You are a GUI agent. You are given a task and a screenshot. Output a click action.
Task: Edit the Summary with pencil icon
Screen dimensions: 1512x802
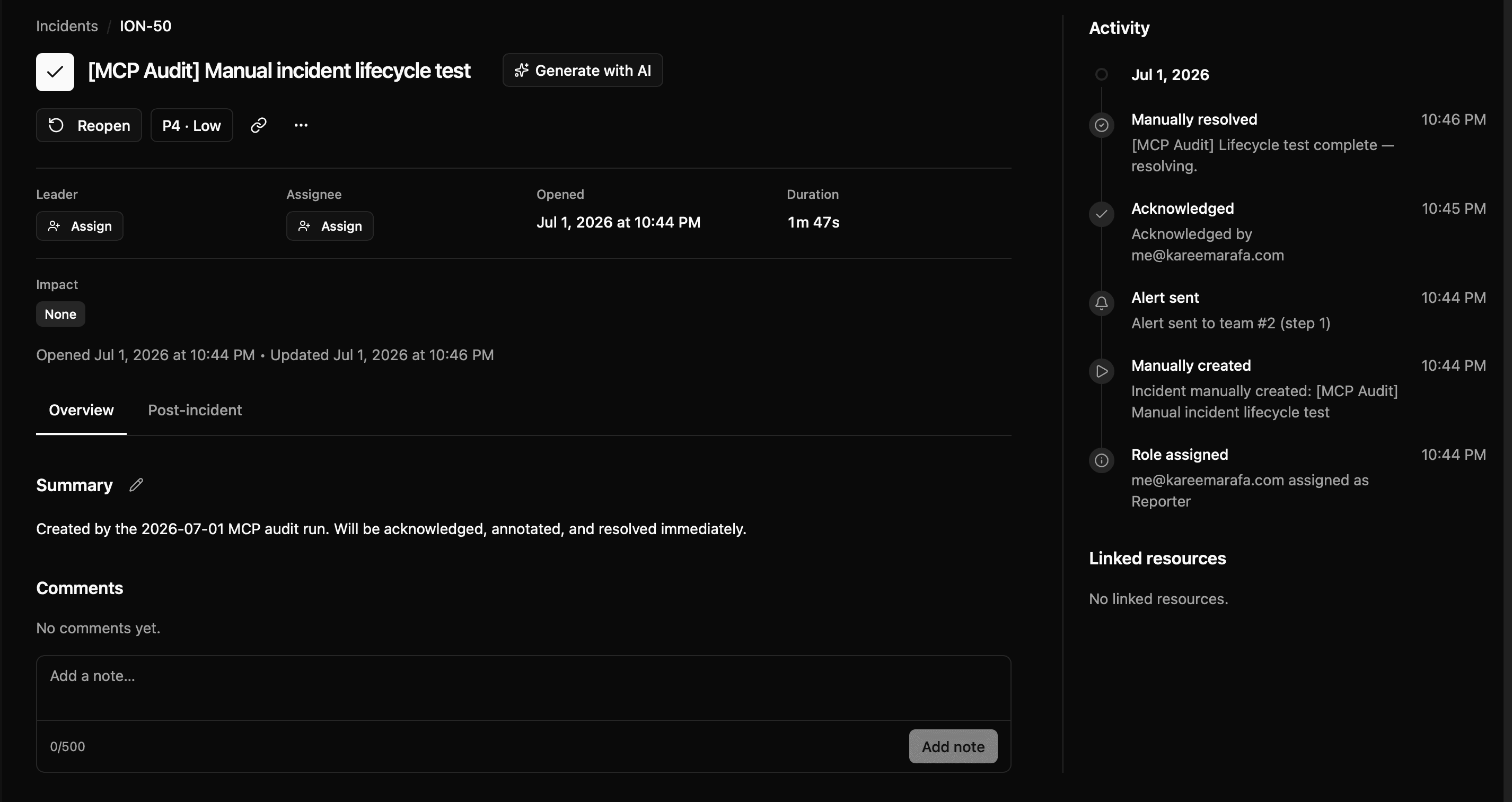coord(136,485)
